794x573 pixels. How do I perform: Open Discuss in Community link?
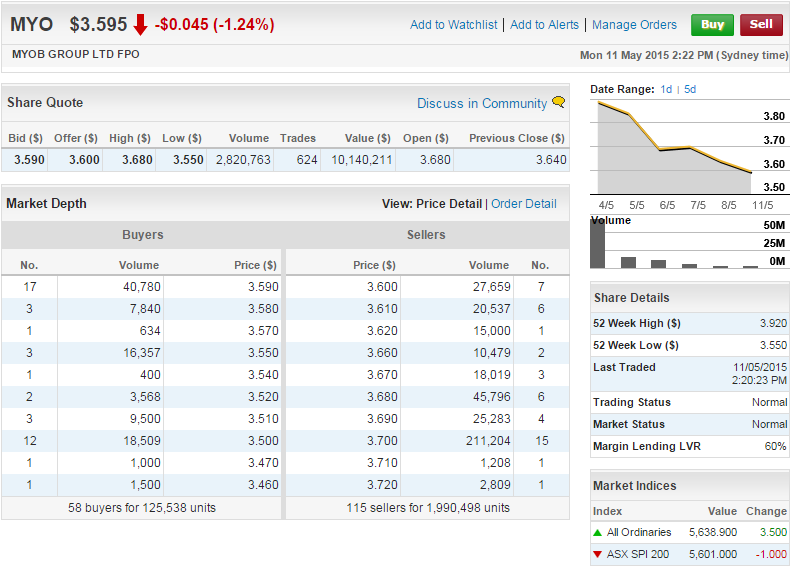pyautogui.click(x=482, y=103)
